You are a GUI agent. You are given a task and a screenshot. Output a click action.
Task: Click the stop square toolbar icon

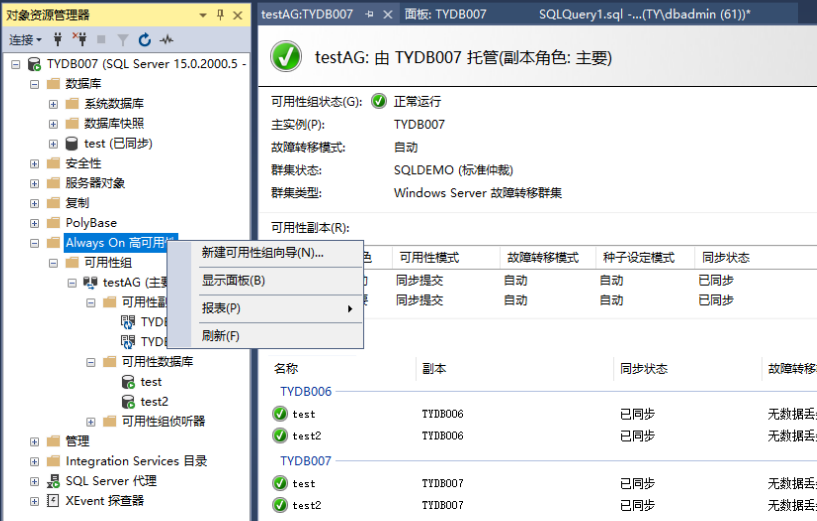tap(101, 39)
